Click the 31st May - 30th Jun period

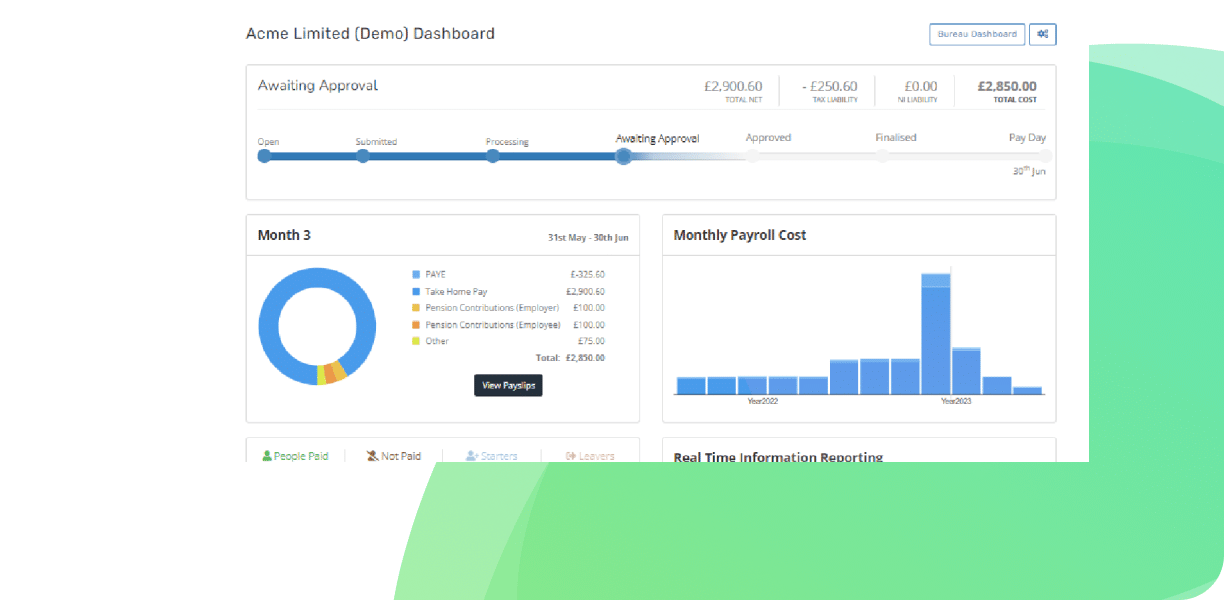coord(588,238)
